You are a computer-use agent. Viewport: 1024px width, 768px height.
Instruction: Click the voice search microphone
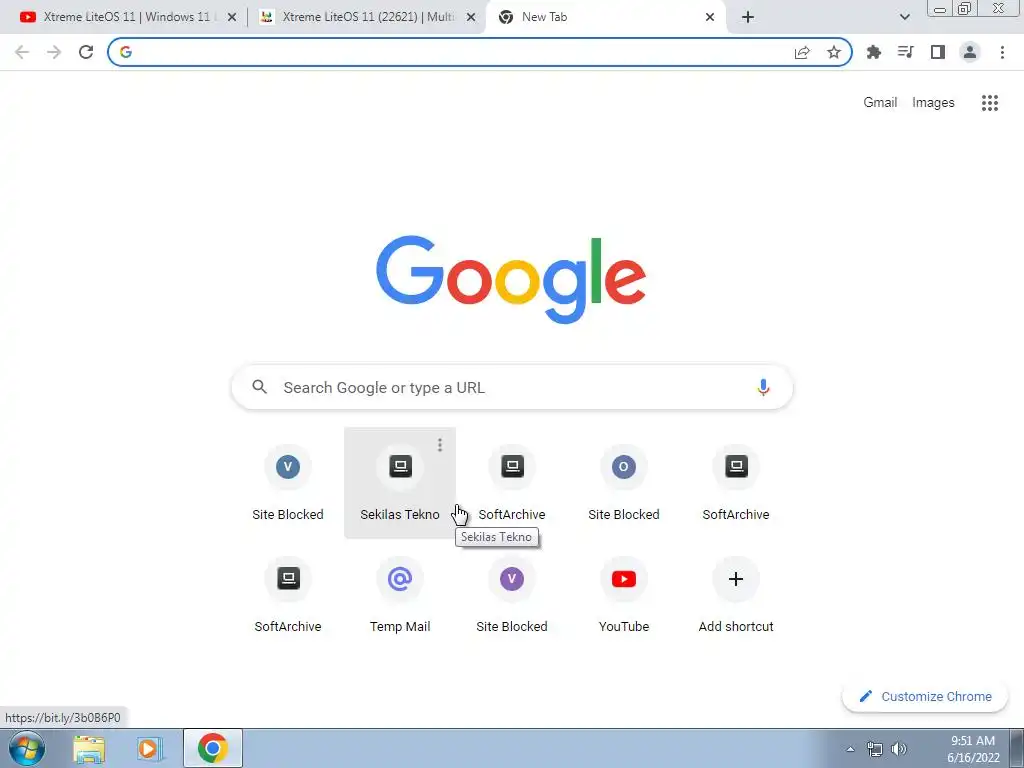pos(763,387)
